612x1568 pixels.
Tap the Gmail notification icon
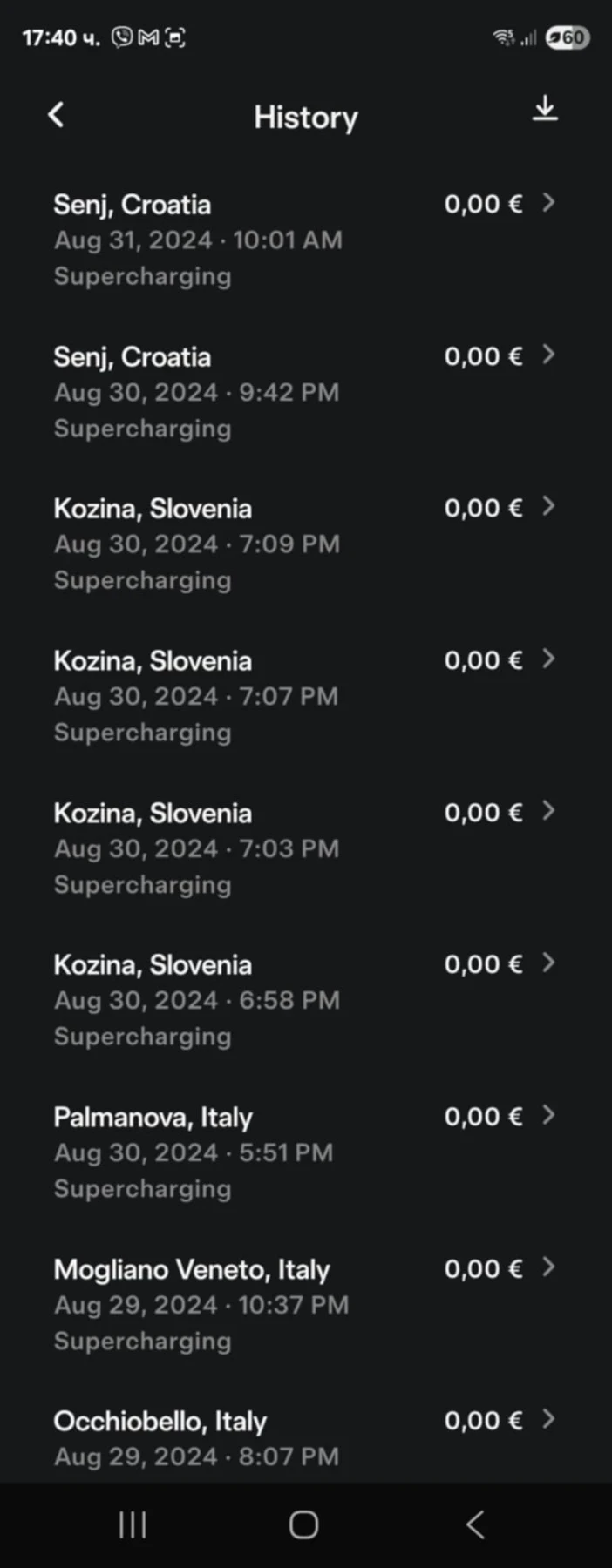tap(149, 37)
